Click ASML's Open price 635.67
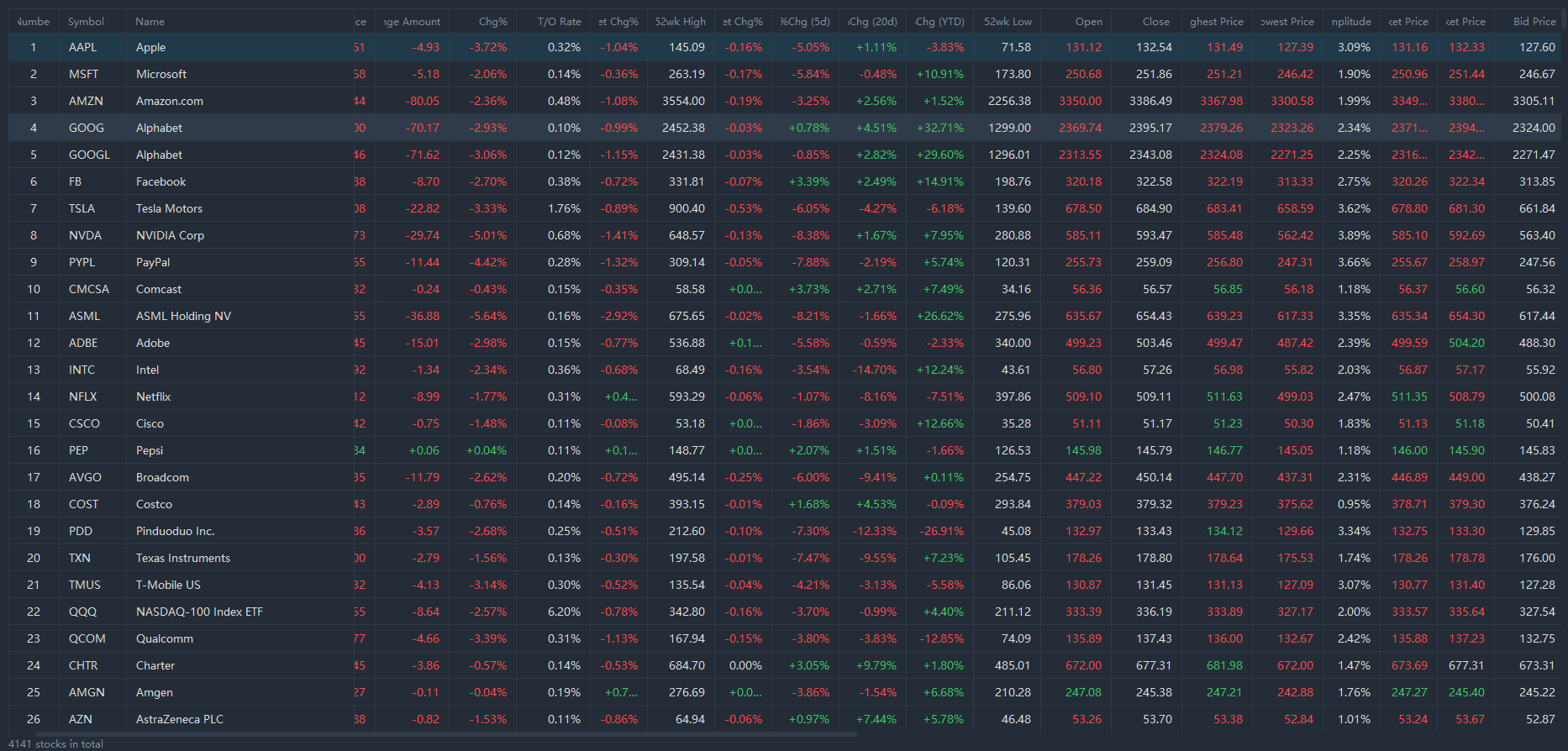This screenshot has height=751, width=1568. (1083, 316)
